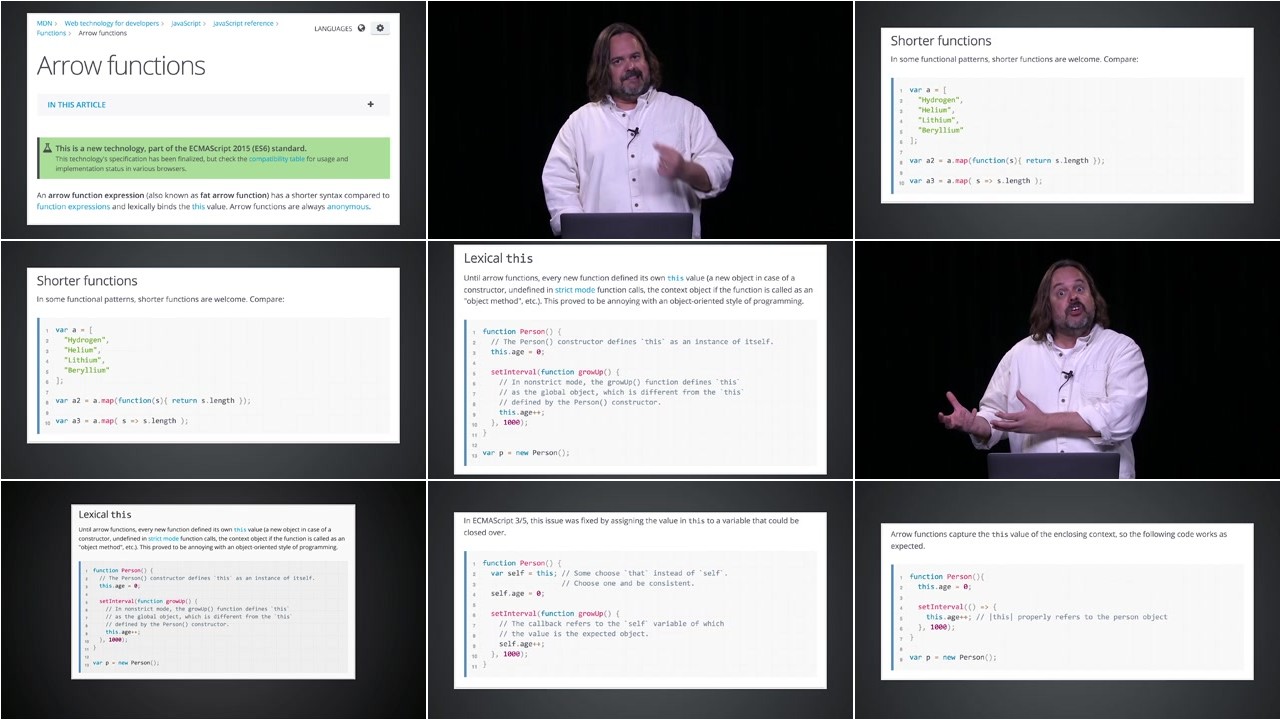Click 'self.age++;' code line
Image resolution: width=1281 pixels, height=720 pixels.
(x=522, y=644)
